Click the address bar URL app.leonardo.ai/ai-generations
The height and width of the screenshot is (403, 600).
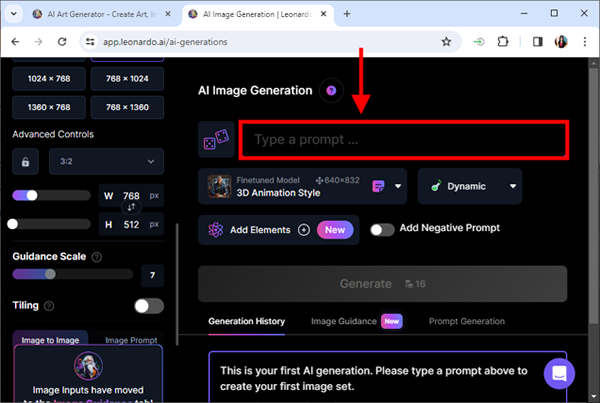[165, 42]
